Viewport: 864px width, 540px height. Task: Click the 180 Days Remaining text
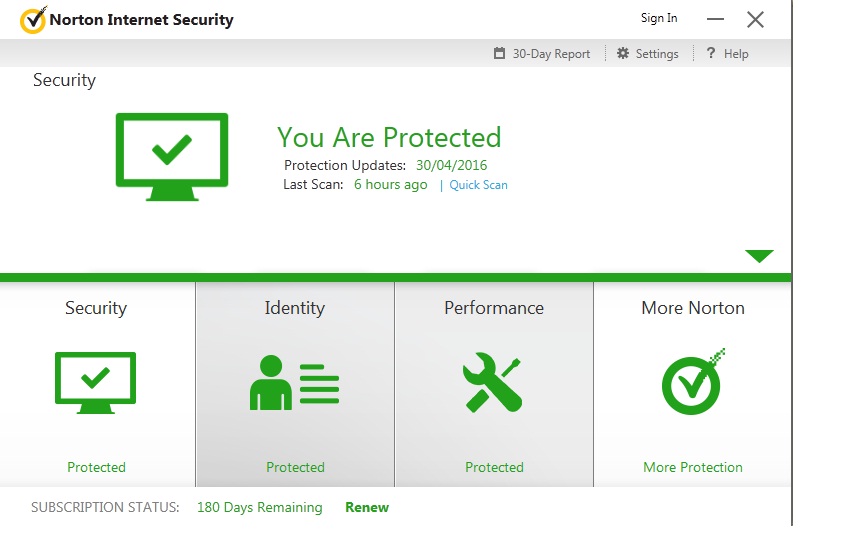coord(260,507)
